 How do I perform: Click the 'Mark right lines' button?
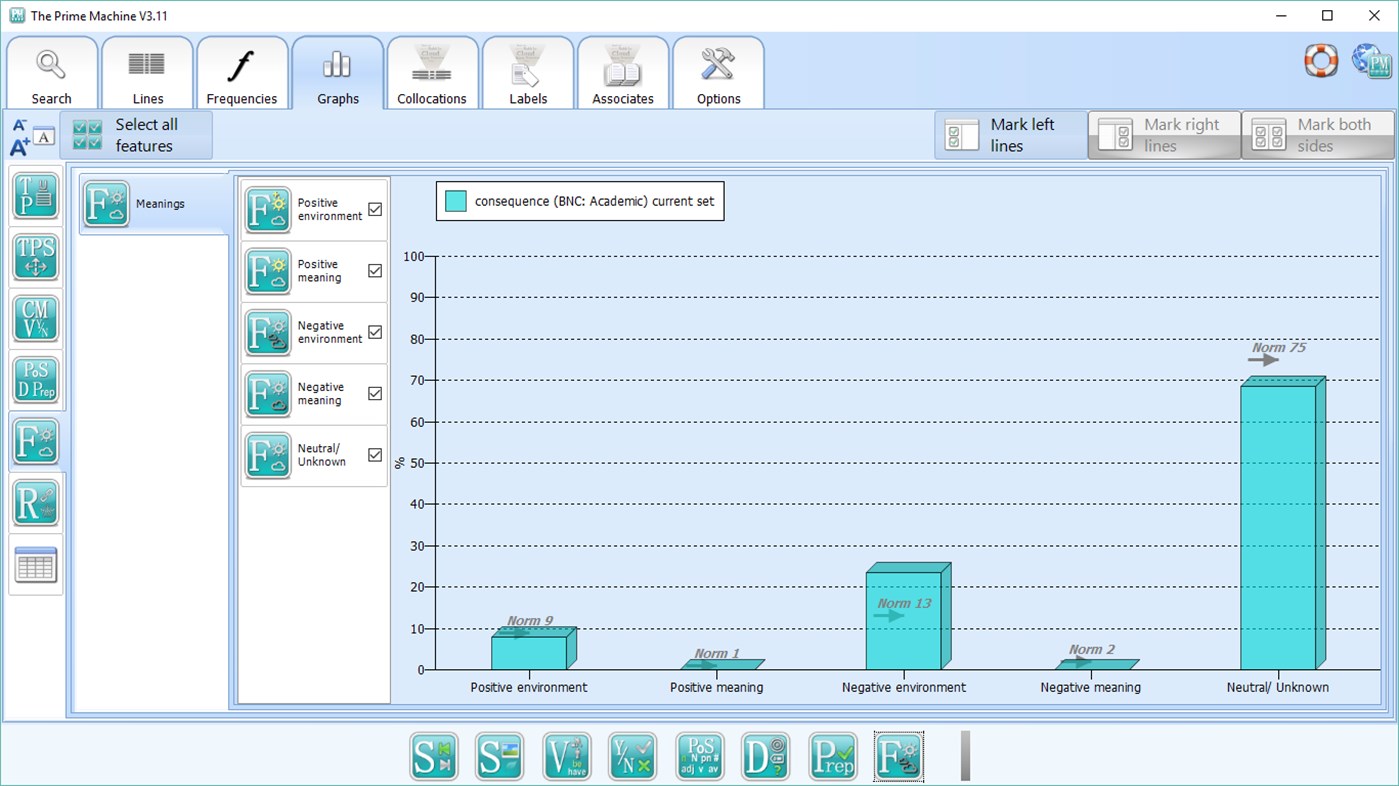pyautogui.click(x=1164, y=135)
